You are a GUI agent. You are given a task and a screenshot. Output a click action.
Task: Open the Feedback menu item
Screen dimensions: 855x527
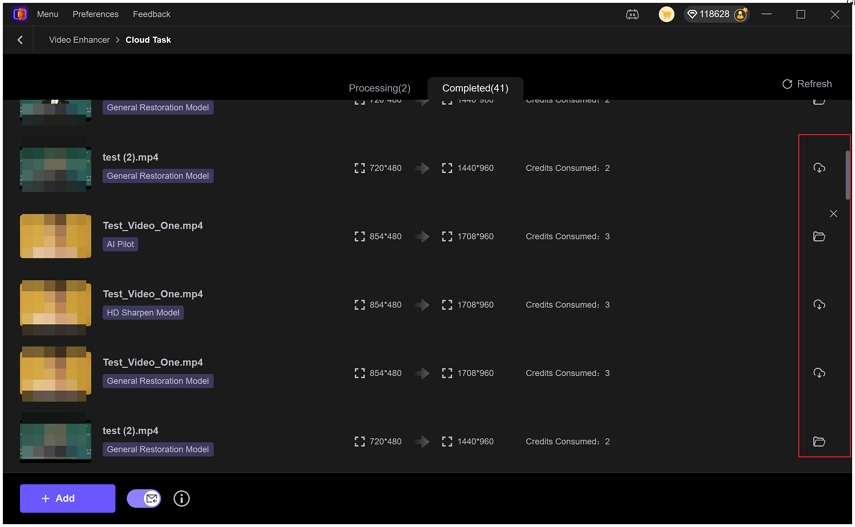152,14
